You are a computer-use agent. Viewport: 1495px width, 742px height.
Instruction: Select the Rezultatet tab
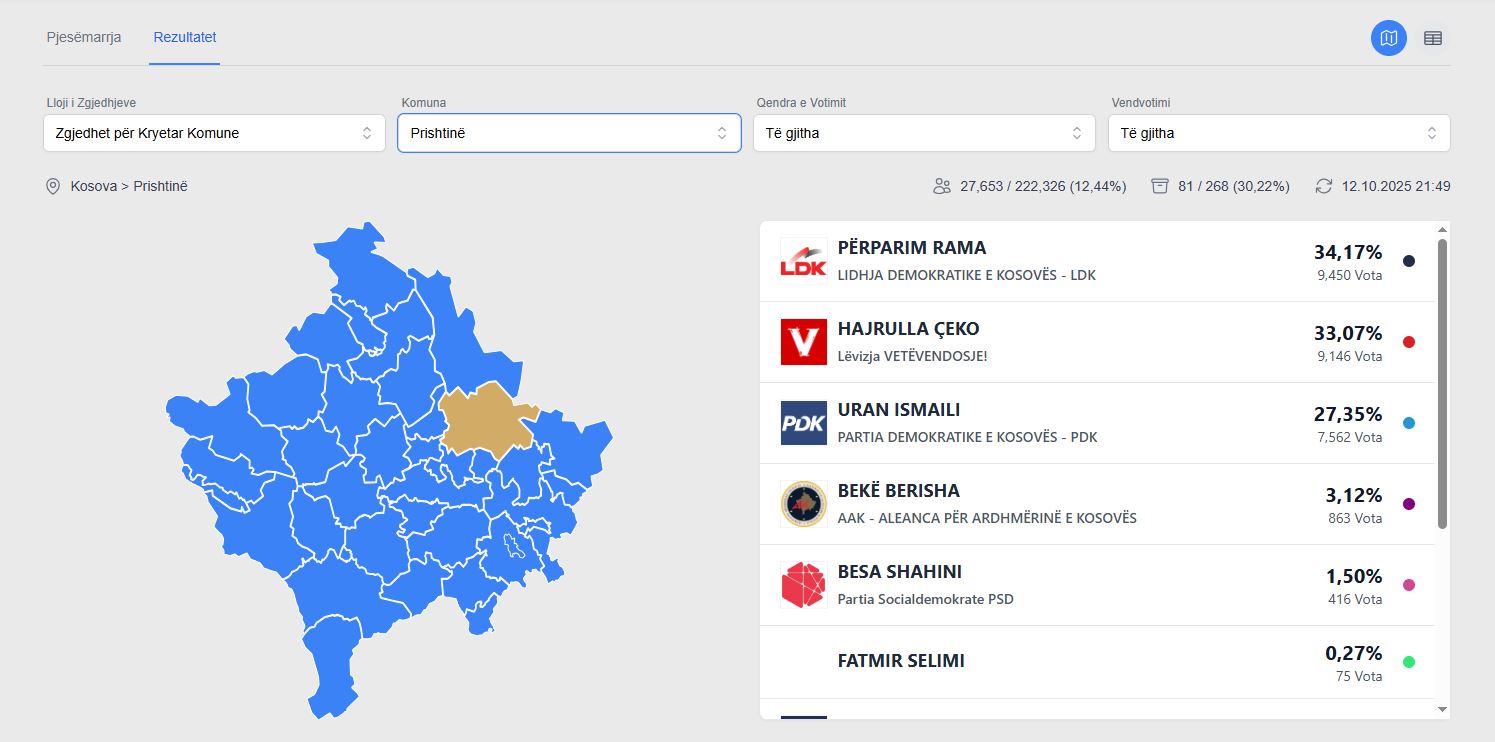click(x=185, y=38)
